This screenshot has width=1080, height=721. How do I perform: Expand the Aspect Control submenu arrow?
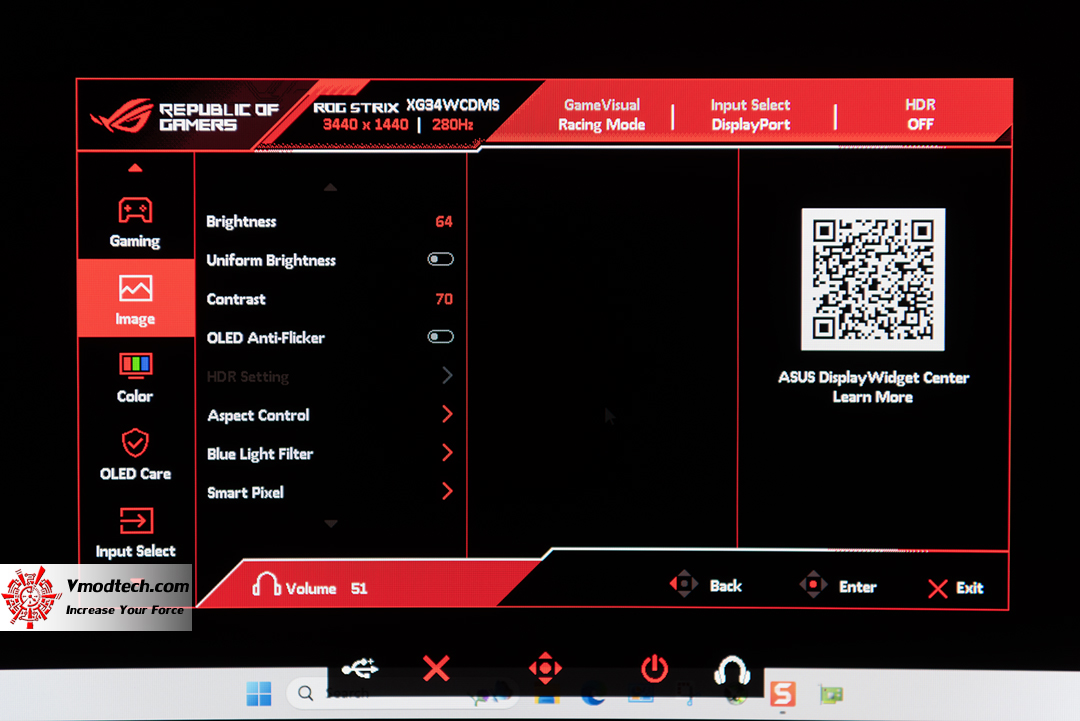point(447,414)
